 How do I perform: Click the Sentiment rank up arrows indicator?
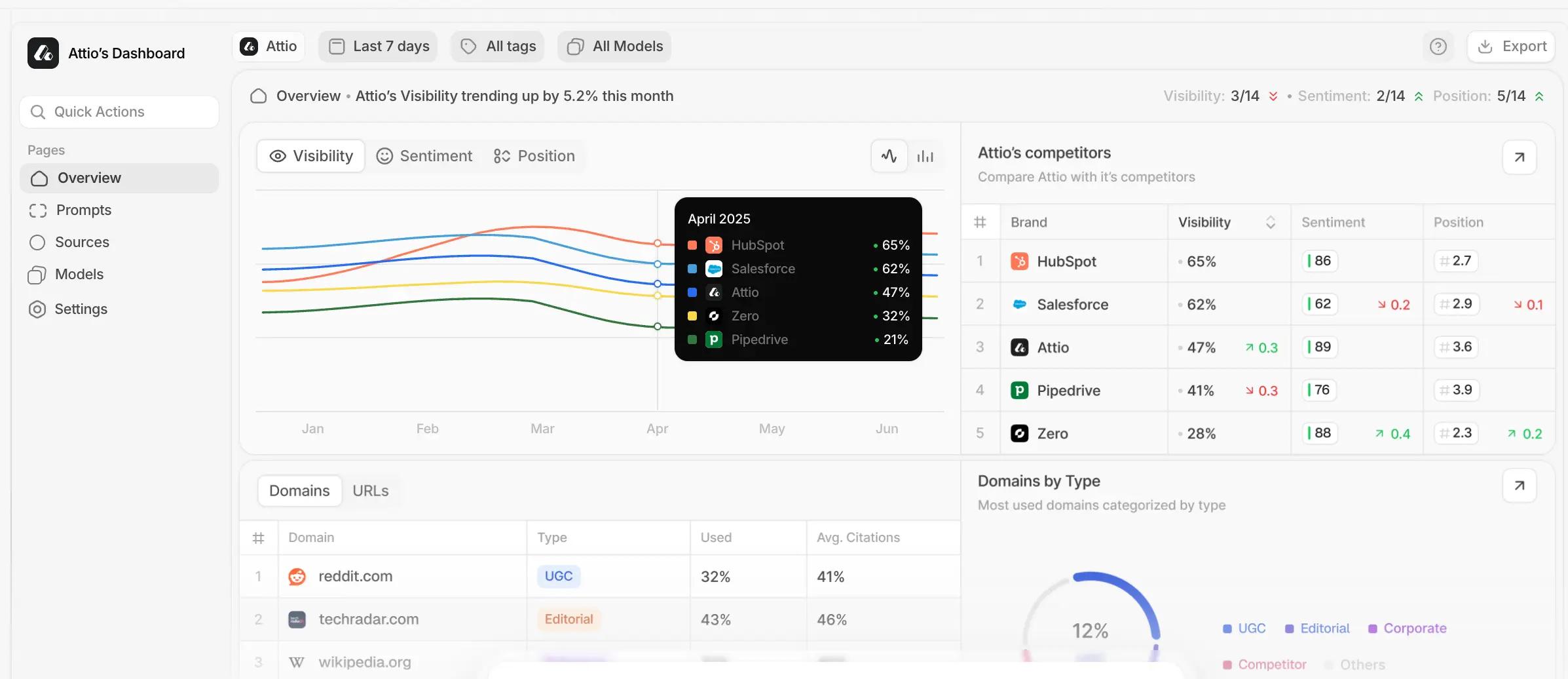coord(1419,96)
